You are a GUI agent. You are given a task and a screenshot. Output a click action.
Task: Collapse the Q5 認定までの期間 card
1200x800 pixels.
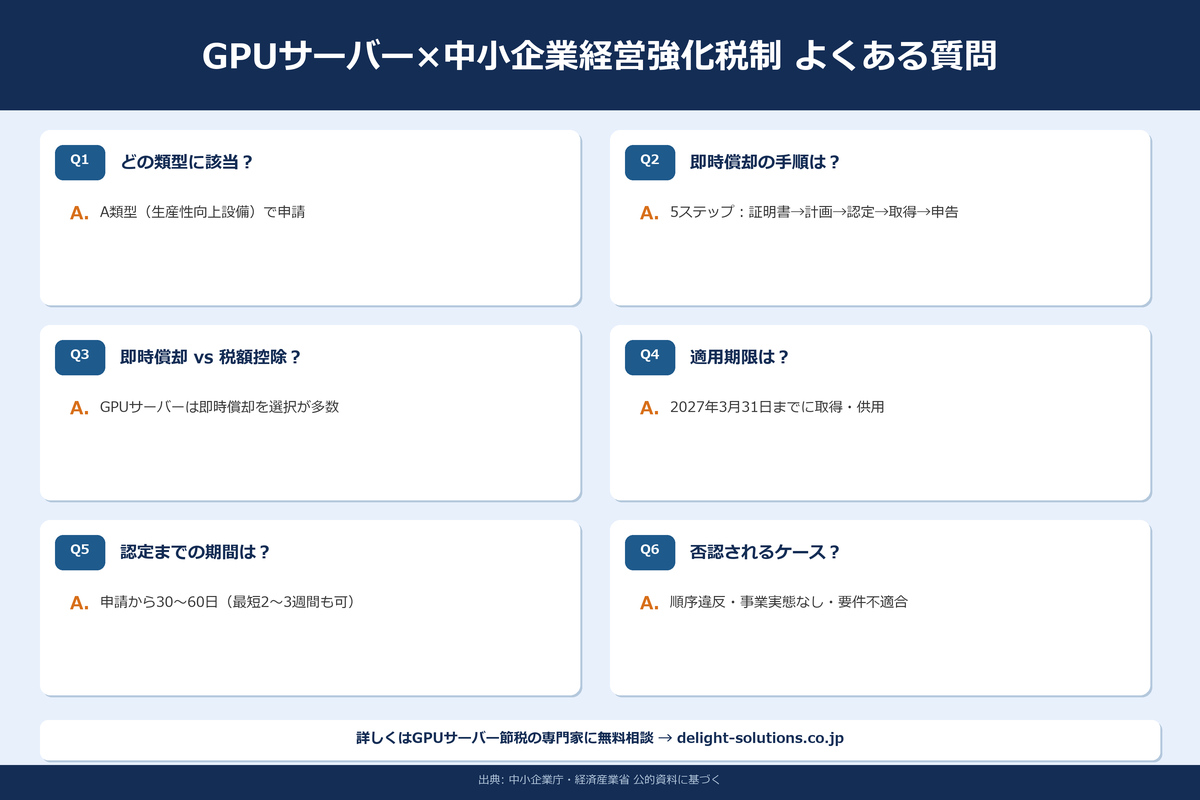[x=310, y=607]
